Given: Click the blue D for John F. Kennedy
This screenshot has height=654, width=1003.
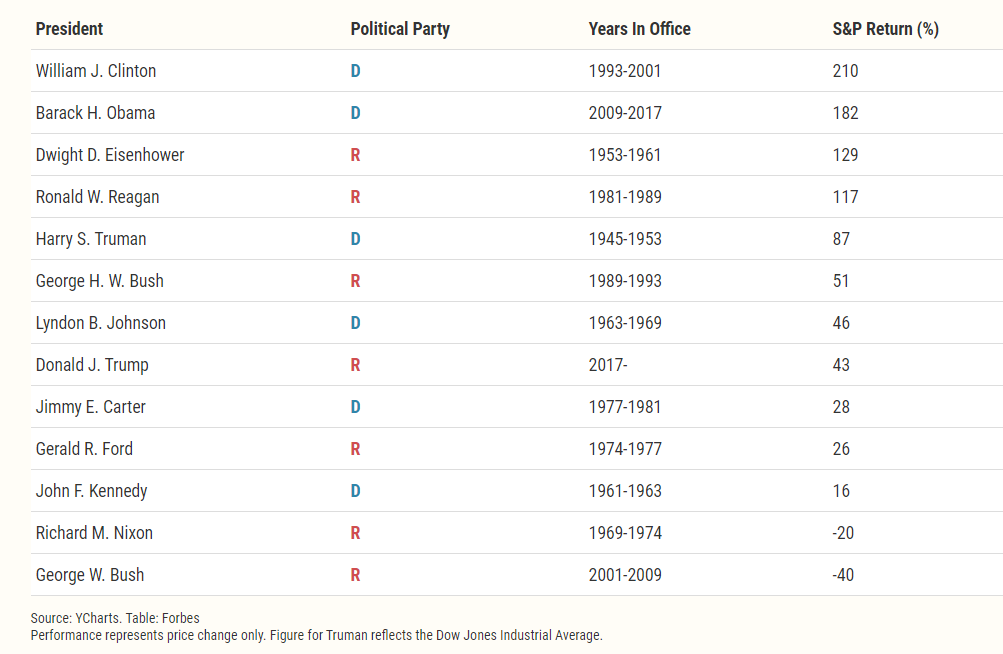Looking at the screenshot, I should pos(356,491).
